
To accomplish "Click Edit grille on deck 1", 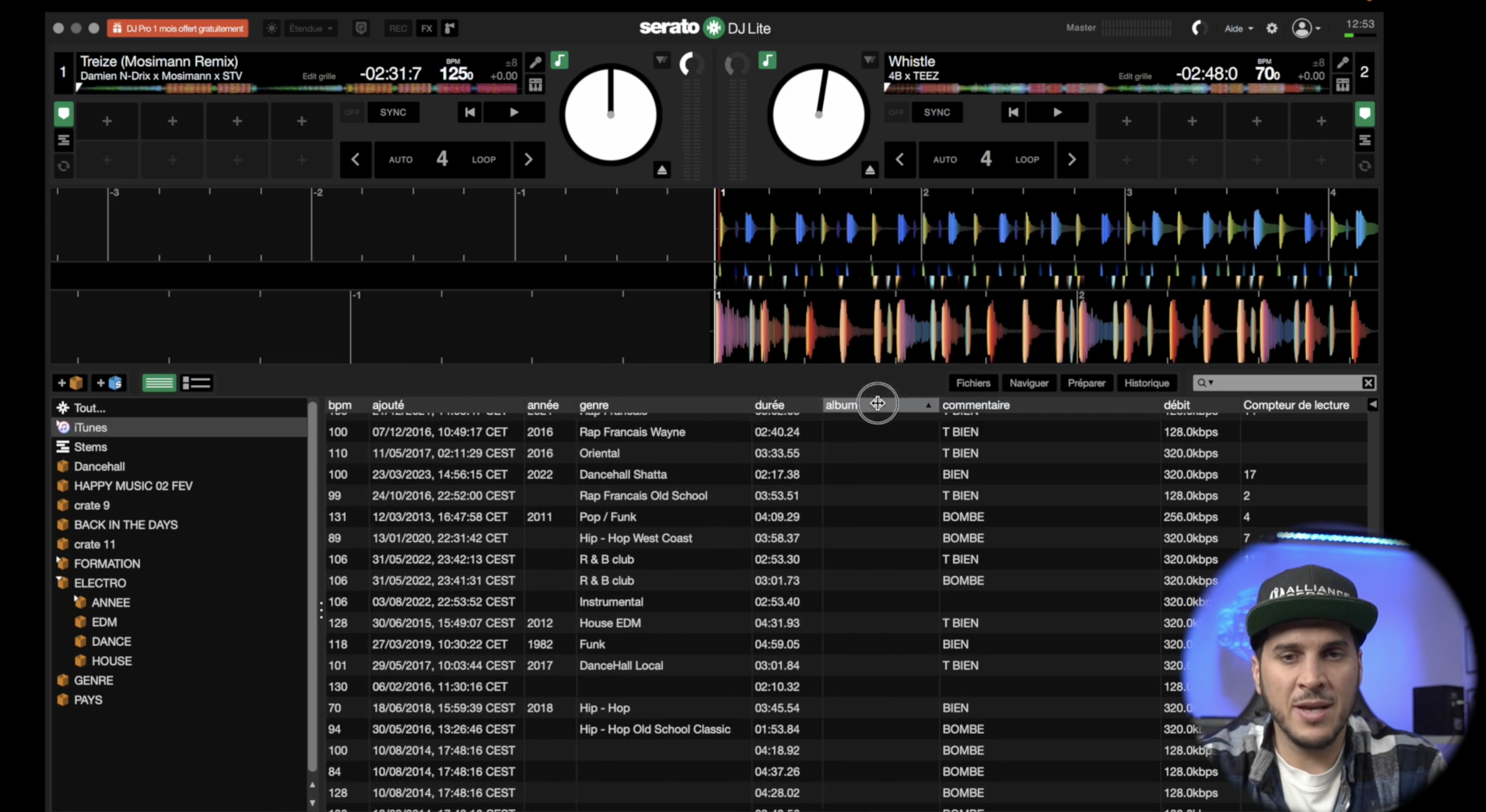I will (x=318, y=76).
